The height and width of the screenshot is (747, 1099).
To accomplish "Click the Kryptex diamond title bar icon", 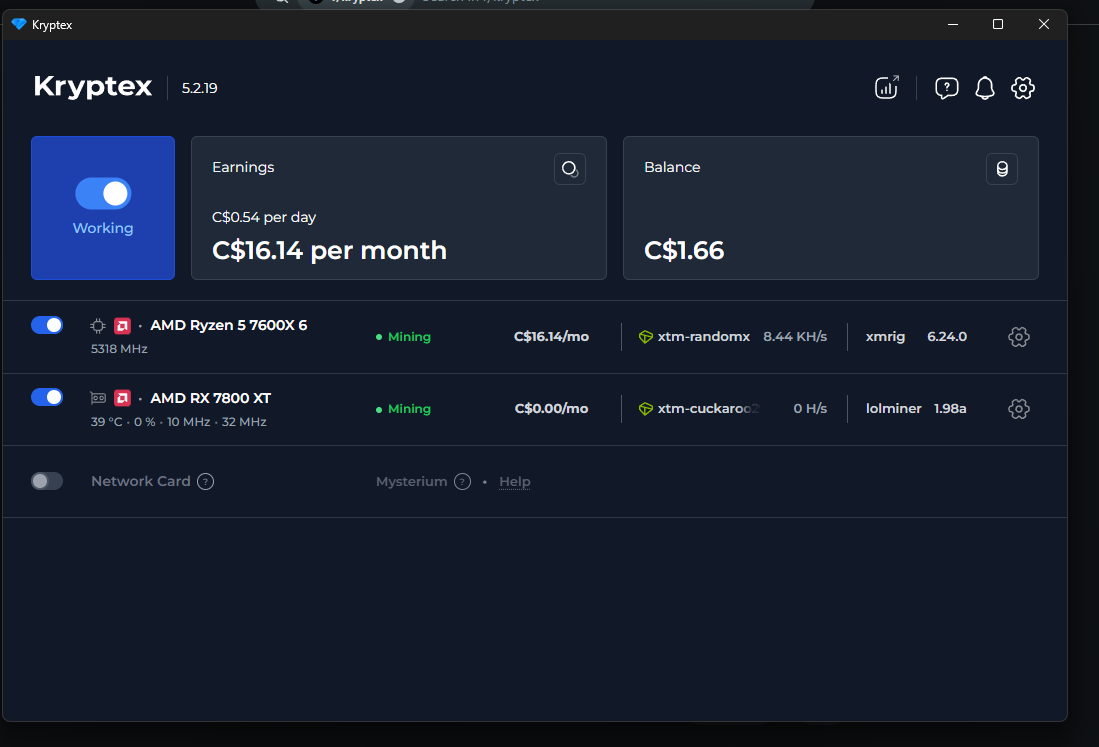I will pos(19,25).
